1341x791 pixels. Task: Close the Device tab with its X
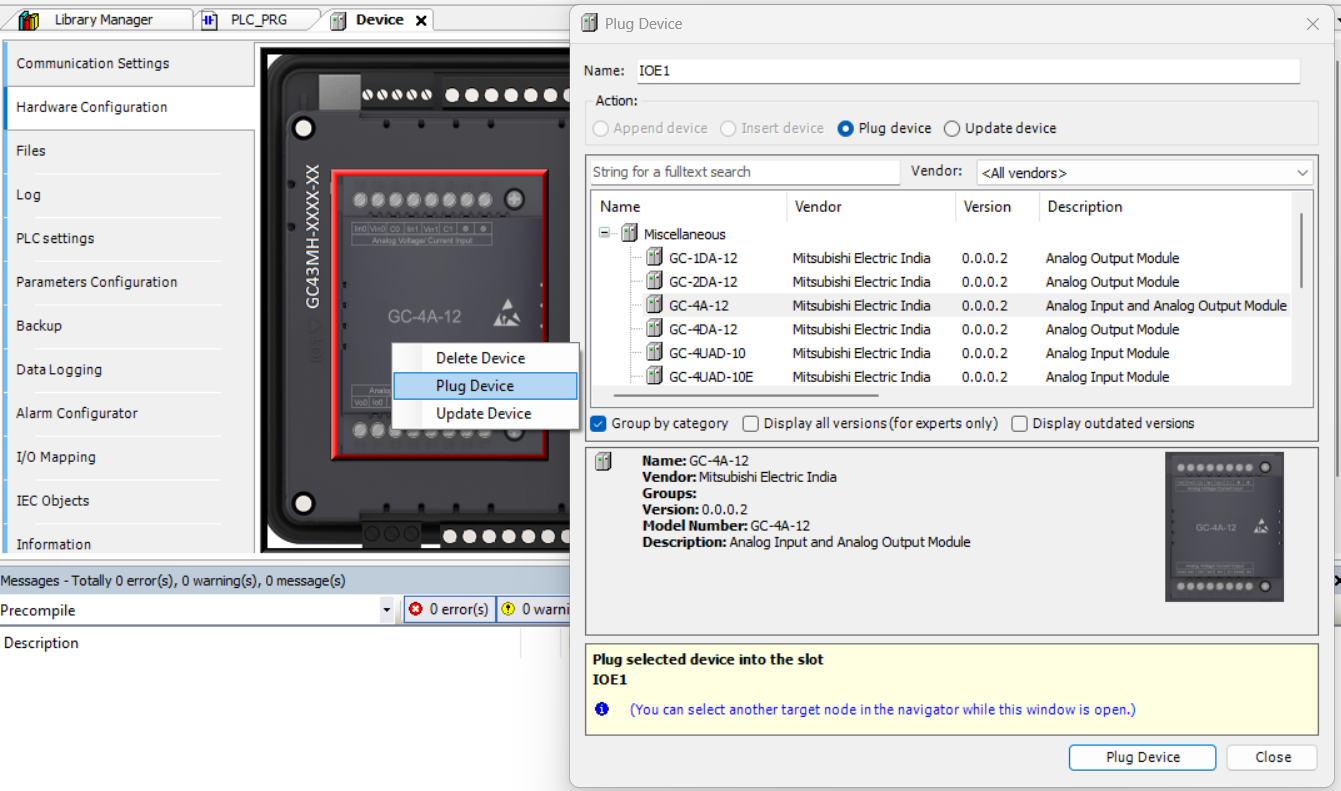pos(421,20)
